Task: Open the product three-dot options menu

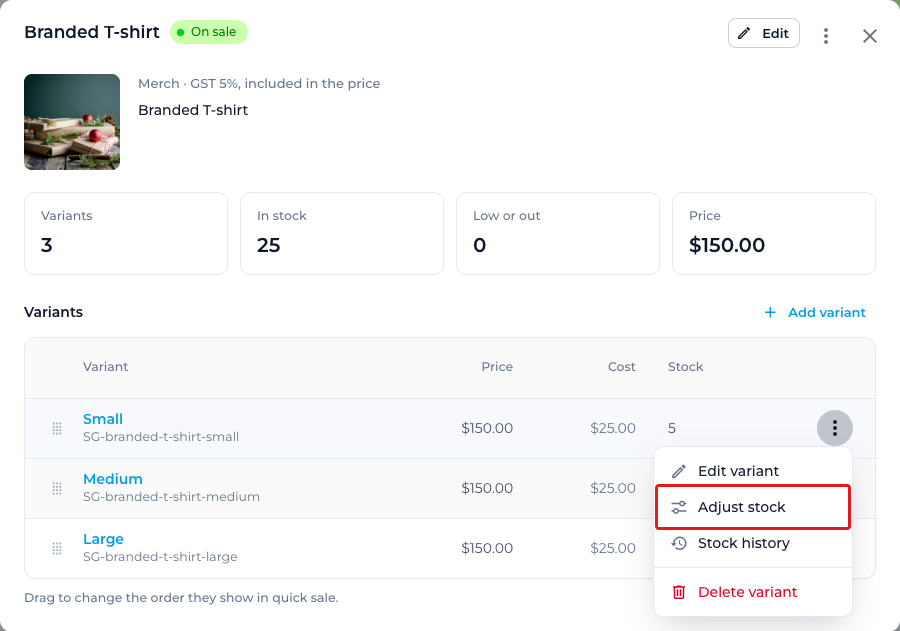Action: pyautogui.click(x=825, y=36)
